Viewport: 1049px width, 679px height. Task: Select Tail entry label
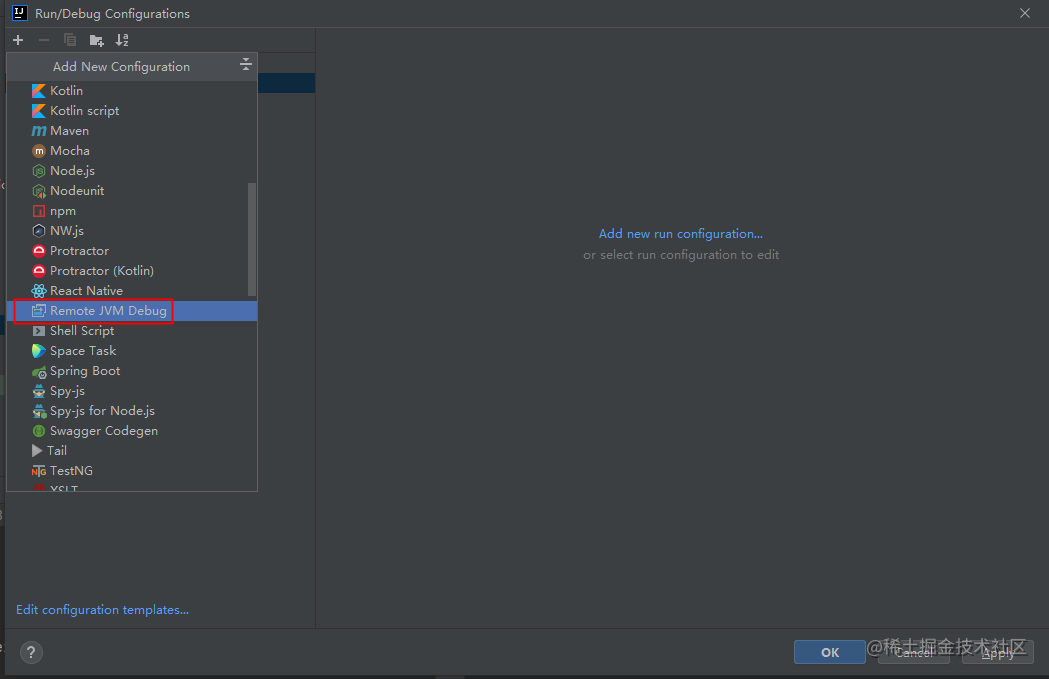point(57,451)
